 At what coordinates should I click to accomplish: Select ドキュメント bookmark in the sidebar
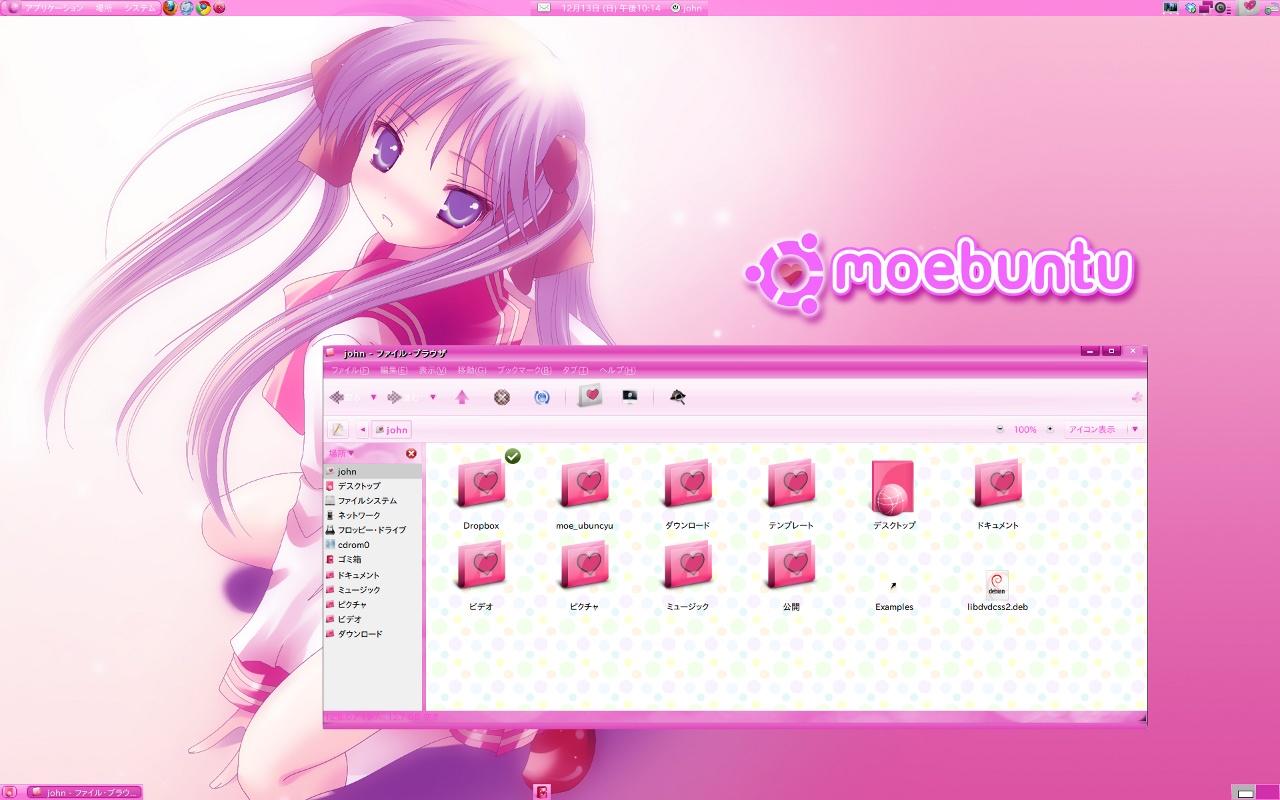pyautogui.click(x=373, y=575)
